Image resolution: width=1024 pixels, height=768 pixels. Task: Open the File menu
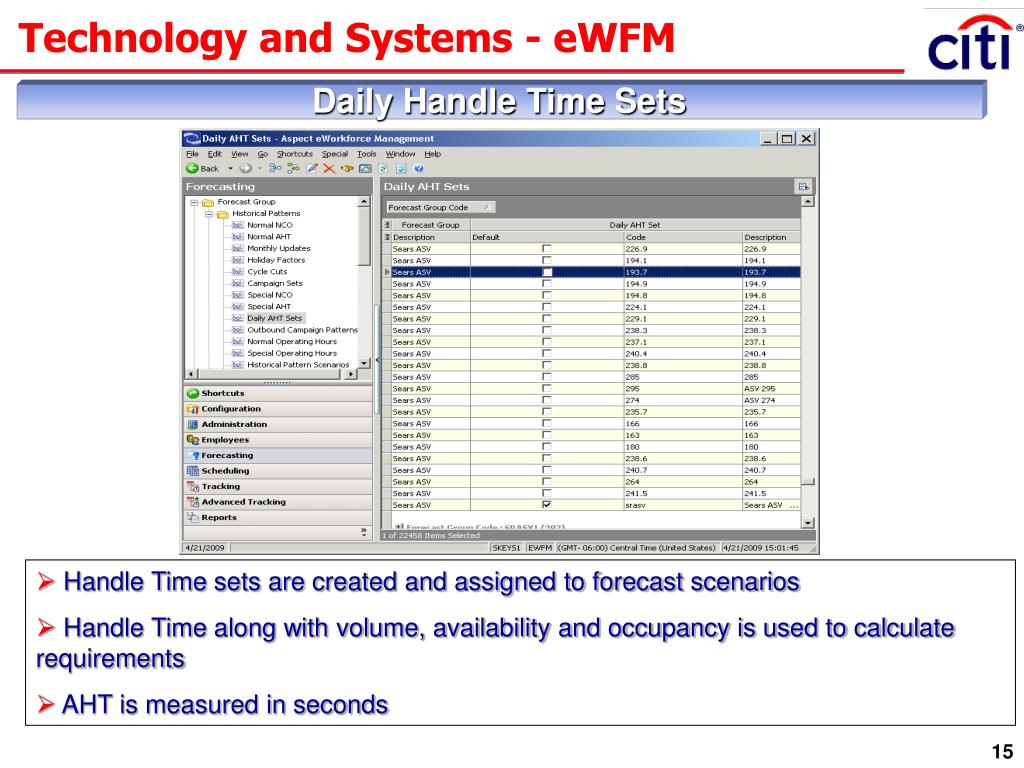(x=192, y=154)
